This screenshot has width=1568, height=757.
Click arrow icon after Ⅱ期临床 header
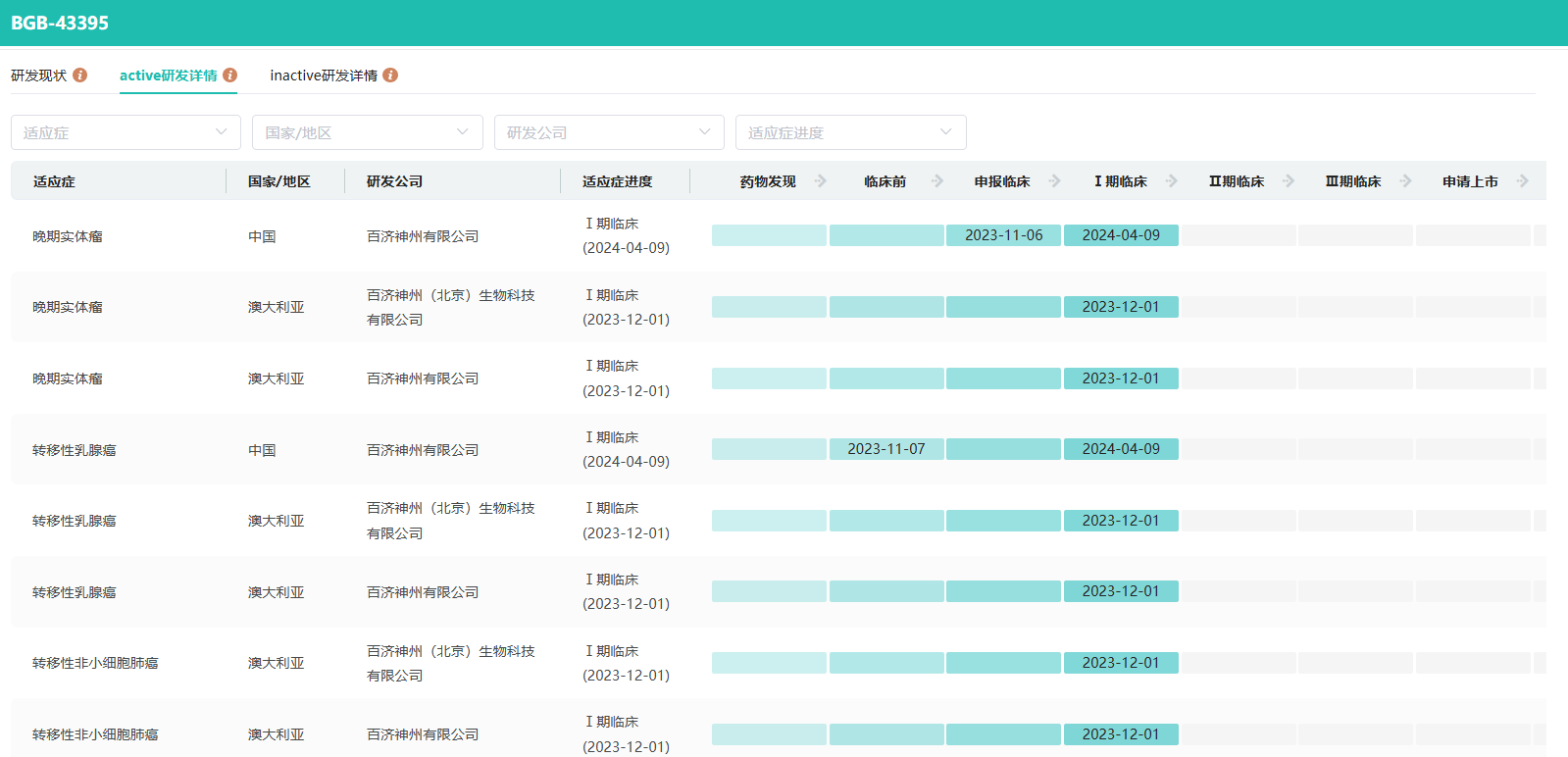(x=1289, y=181)
